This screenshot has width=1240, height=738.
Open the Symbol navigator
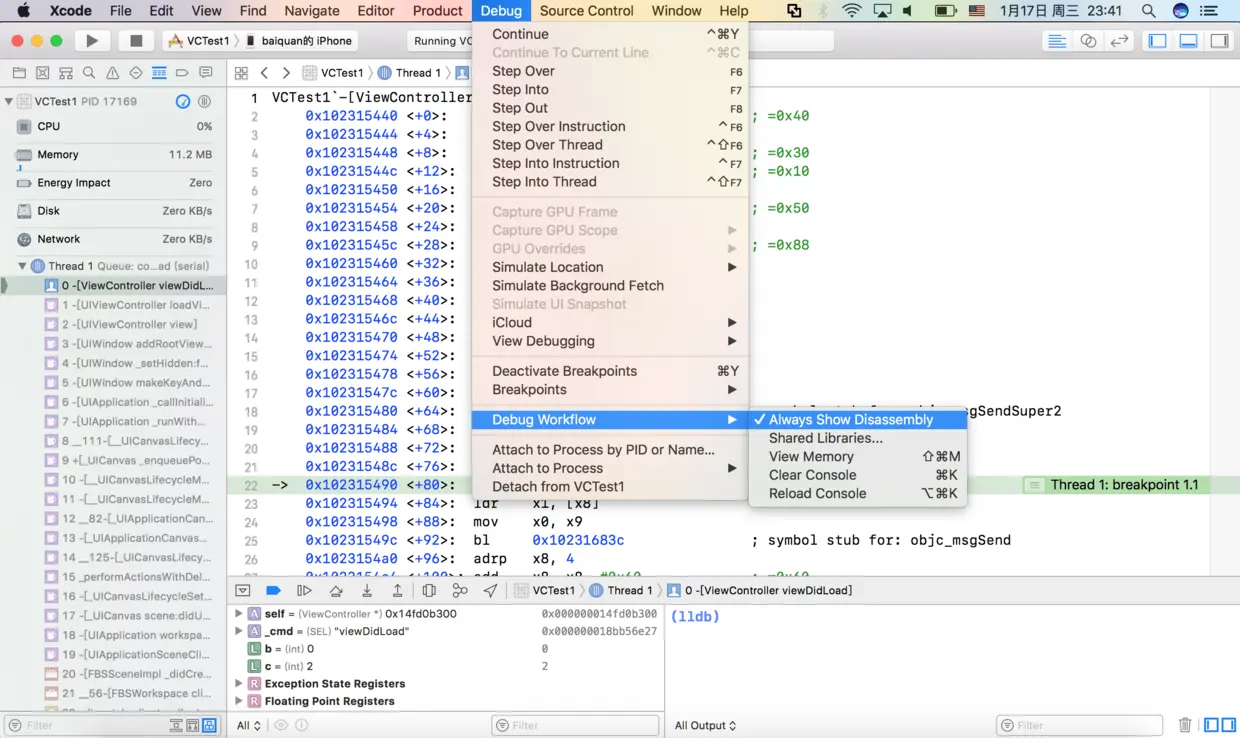(66, 73)
